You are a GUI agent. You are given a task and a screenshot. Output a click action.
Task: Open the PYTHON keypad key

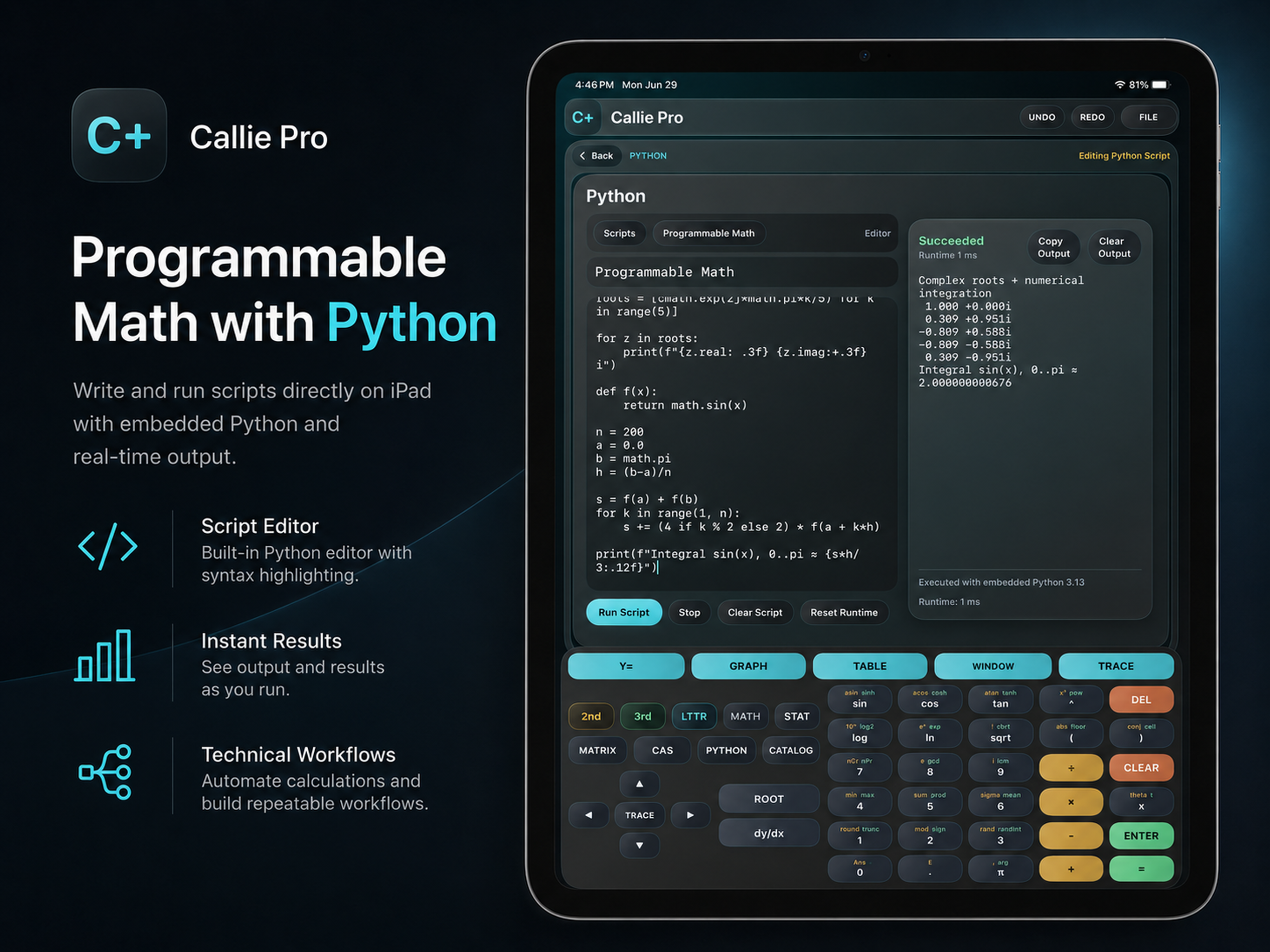point(726,750)
